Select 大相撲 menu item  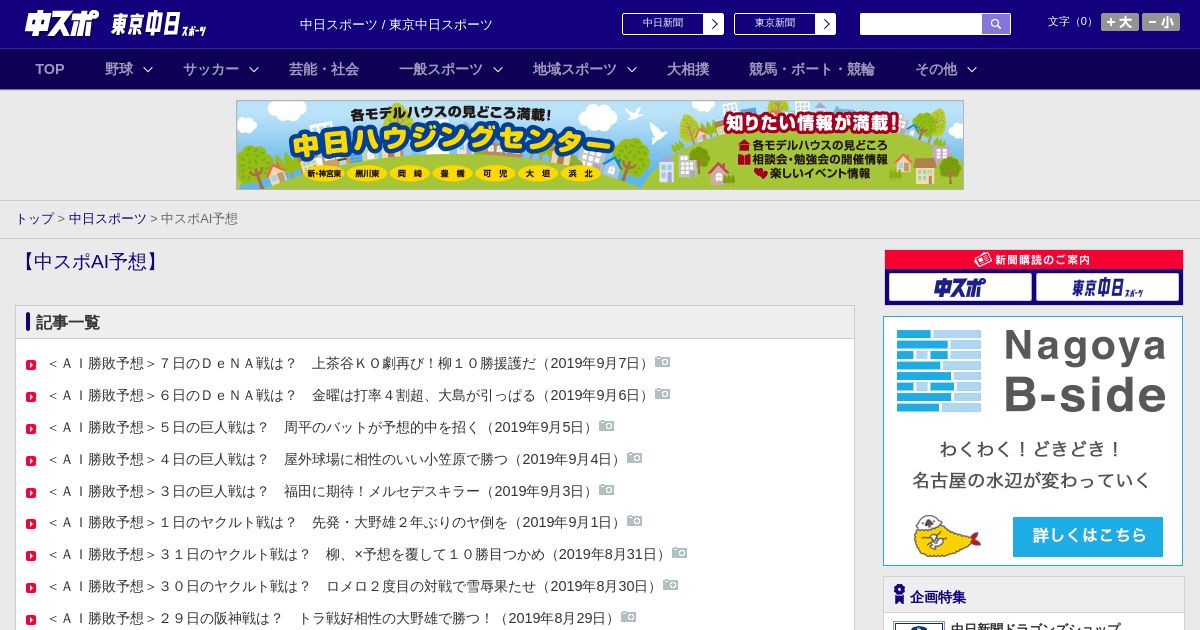click(688, 69)
